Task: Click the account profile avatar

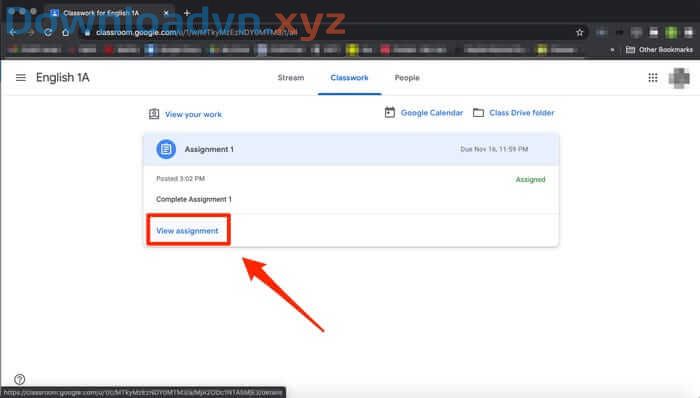Action: [x=679, y=78]
